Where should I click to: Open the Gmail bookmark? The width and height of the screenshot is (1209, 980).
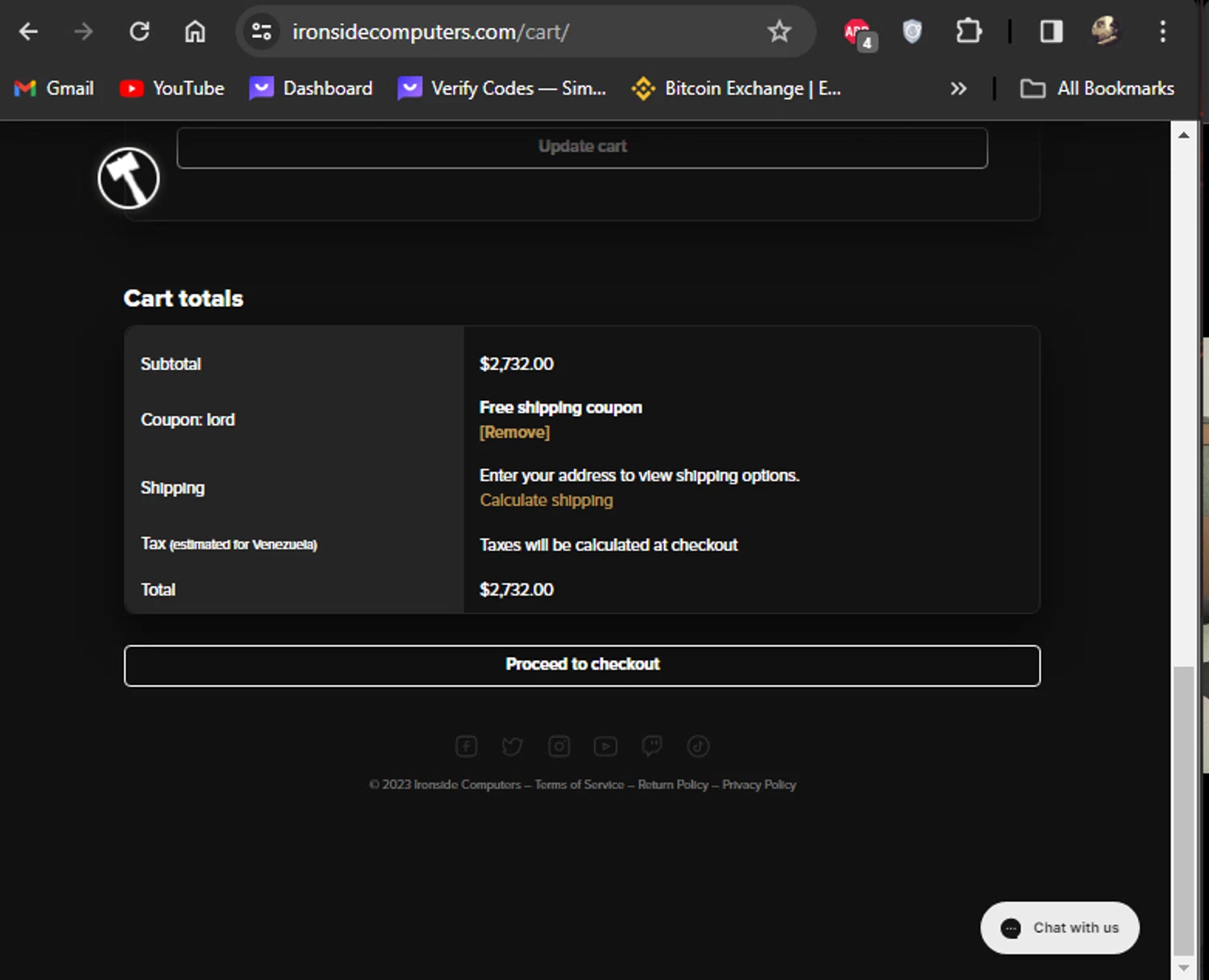click(54, 89)
